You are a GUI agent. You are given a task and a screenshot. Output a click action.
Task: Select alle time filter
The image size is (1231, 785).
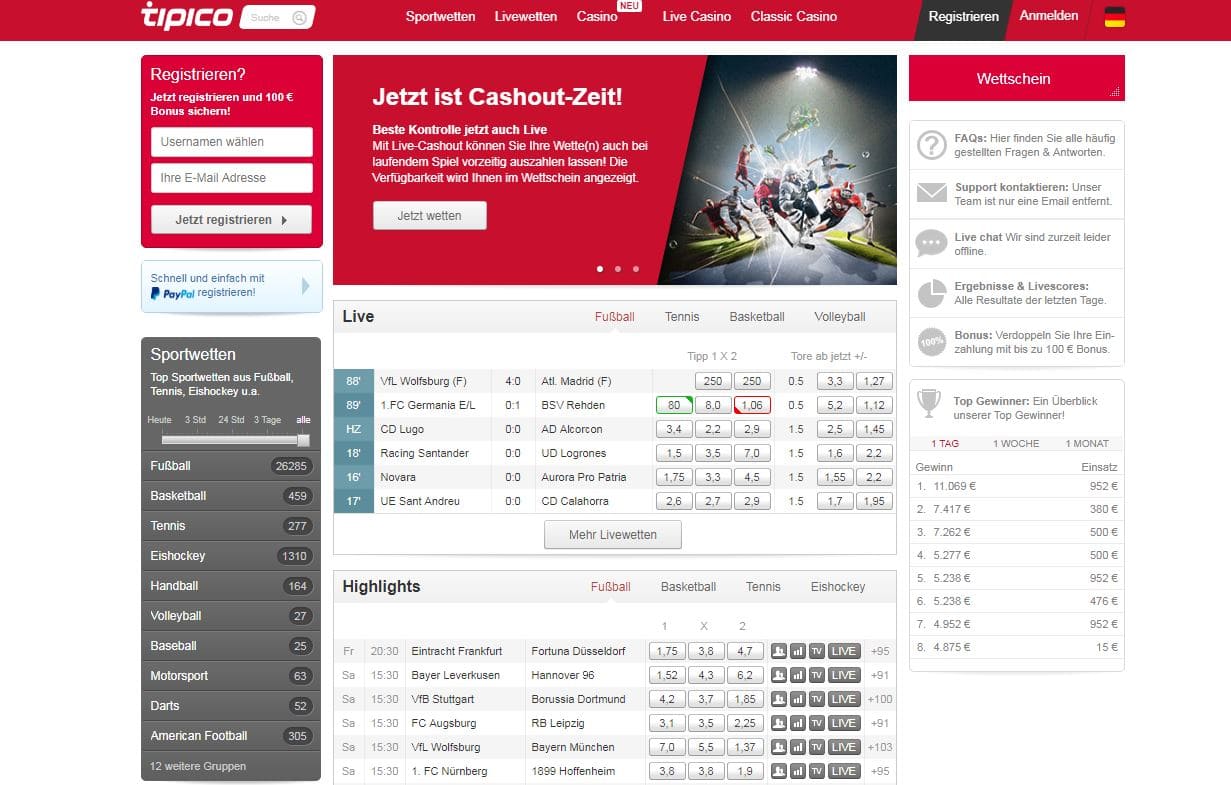tap(303, 420)
